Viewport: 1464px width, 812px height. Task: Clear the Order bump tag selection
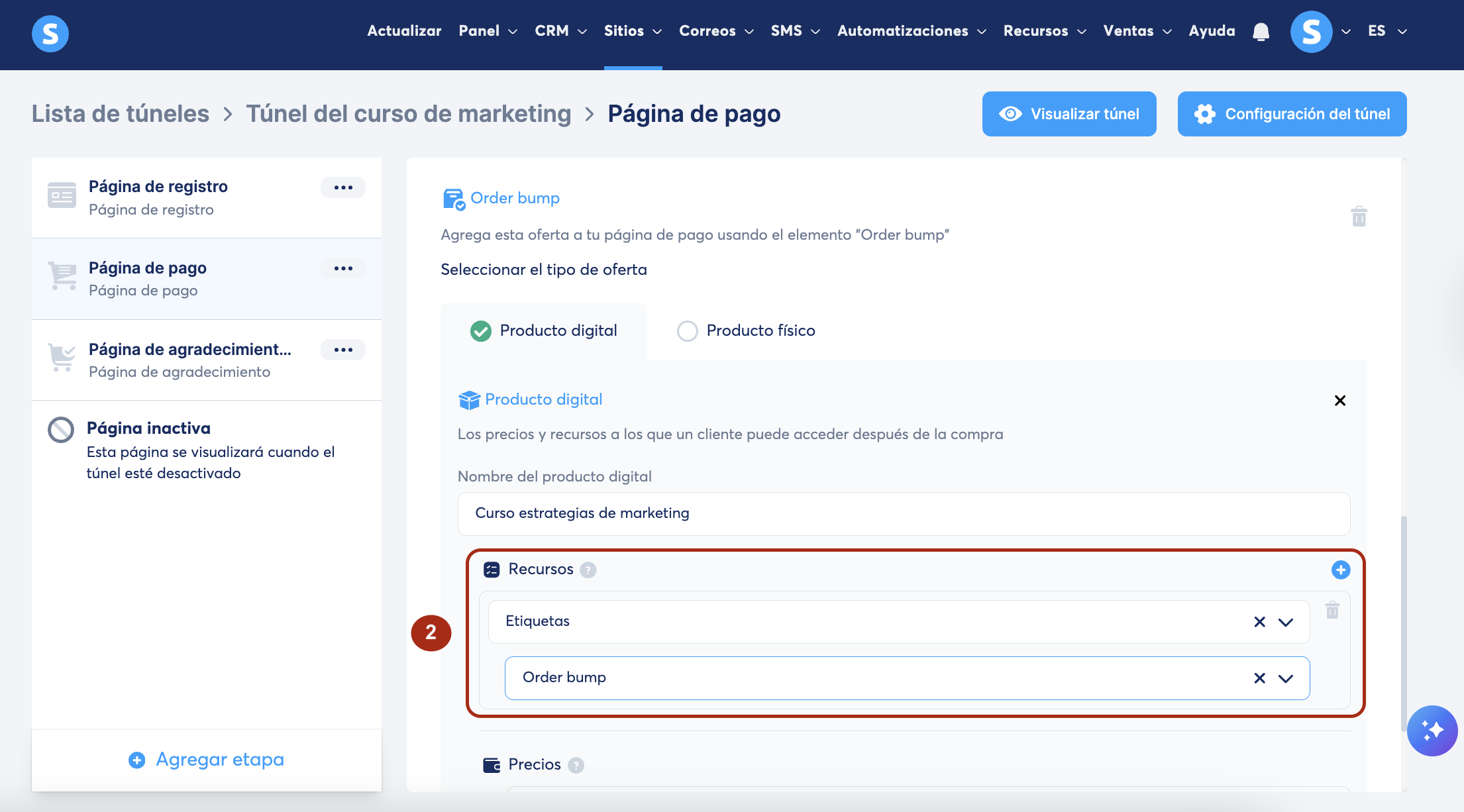[1259, 678]
